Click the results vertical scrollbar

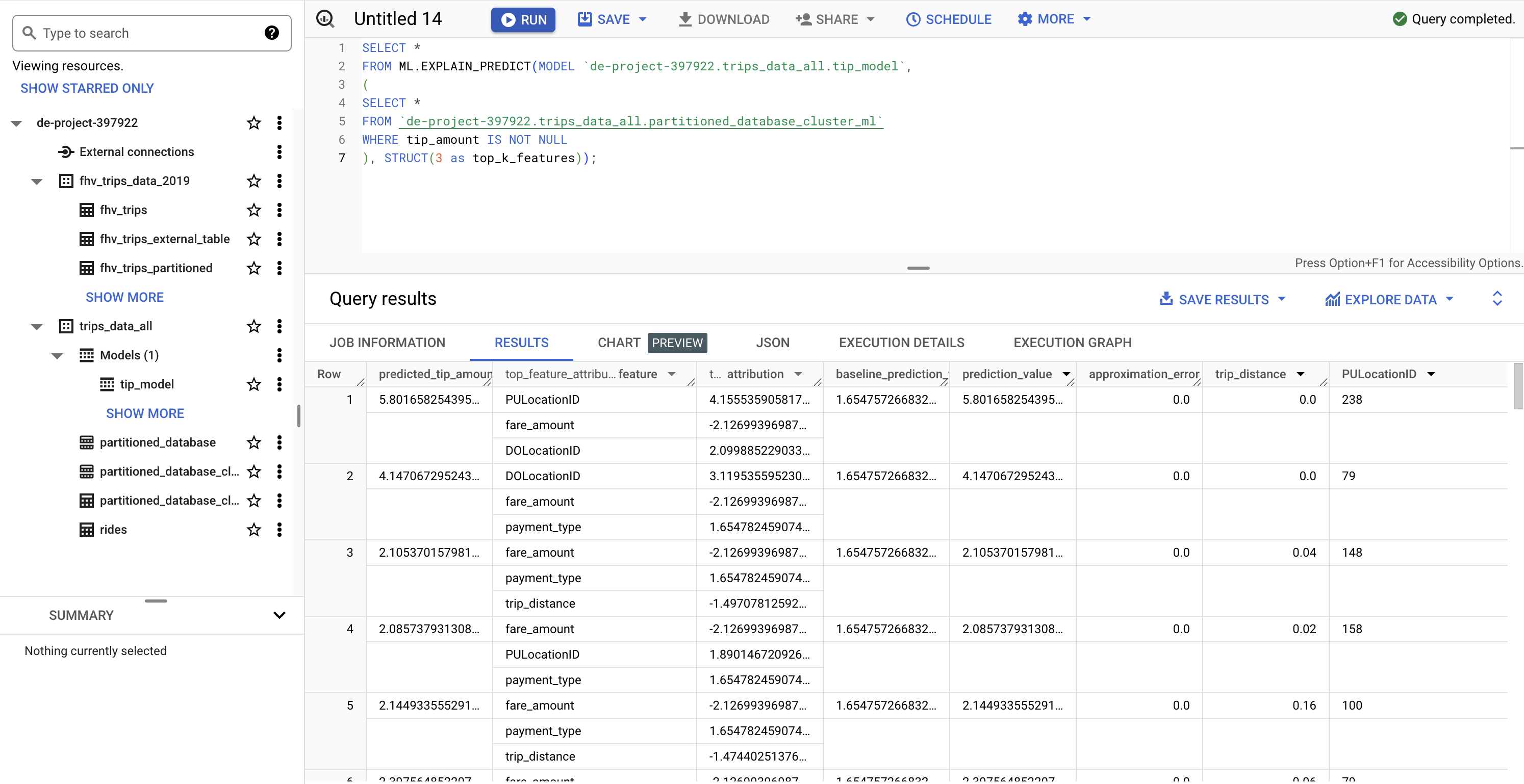click(x=1518, y=387)
